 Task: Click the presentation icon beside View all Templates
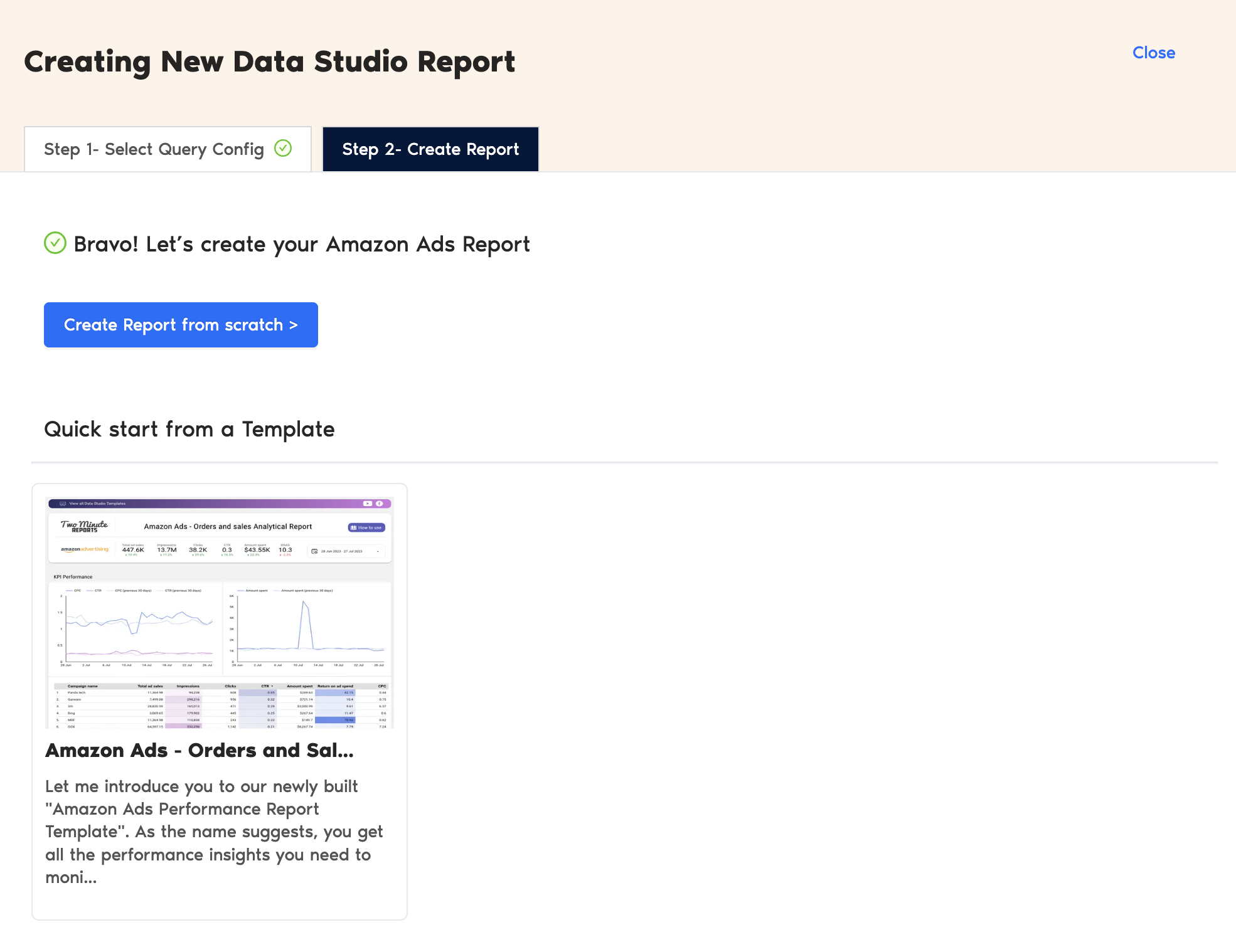click(x=63, y=504)
